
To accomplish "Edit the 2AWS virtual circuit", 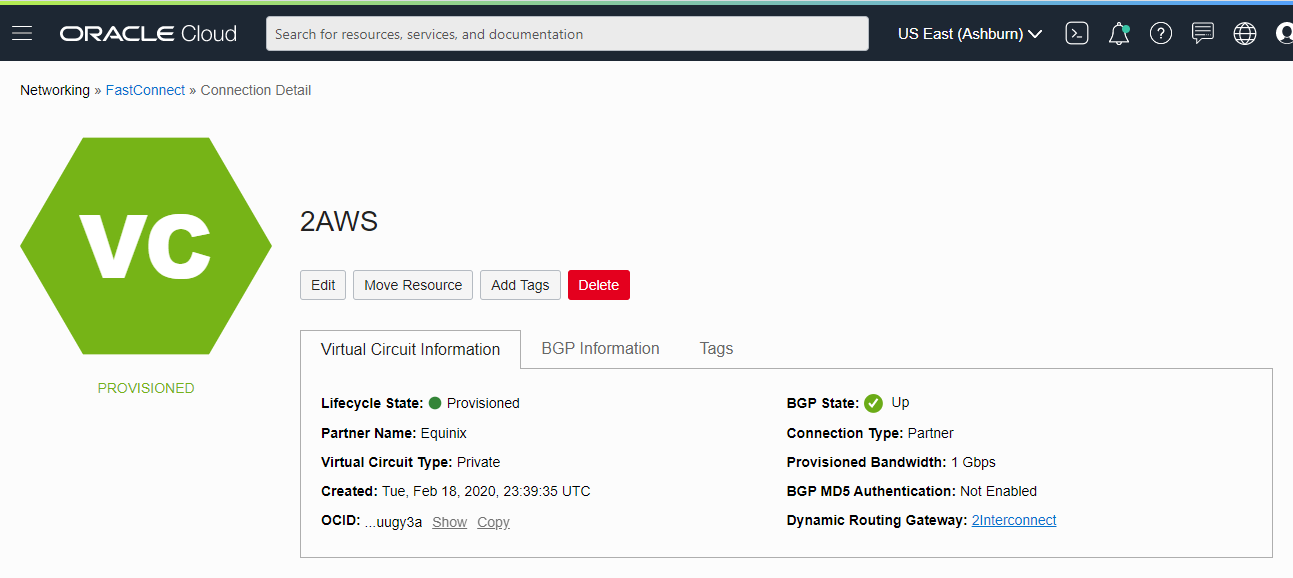I will pos(322,285).
